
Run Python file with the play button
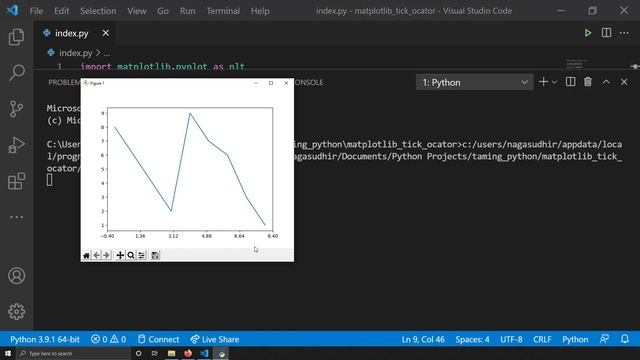click(588, 33)
